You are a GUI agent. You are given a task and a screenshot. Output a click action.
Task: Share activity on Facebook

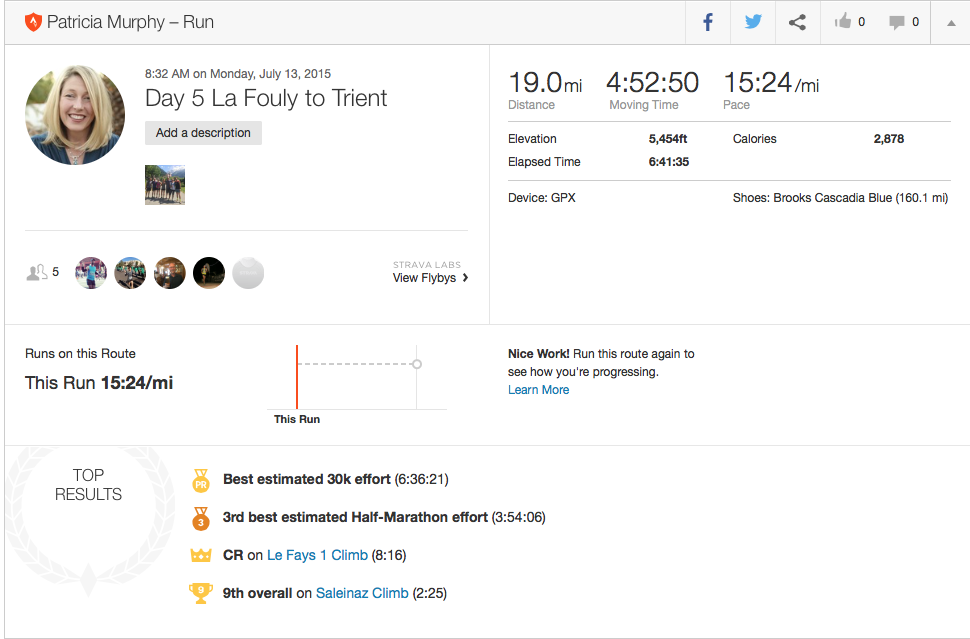(x=708, y=22)
